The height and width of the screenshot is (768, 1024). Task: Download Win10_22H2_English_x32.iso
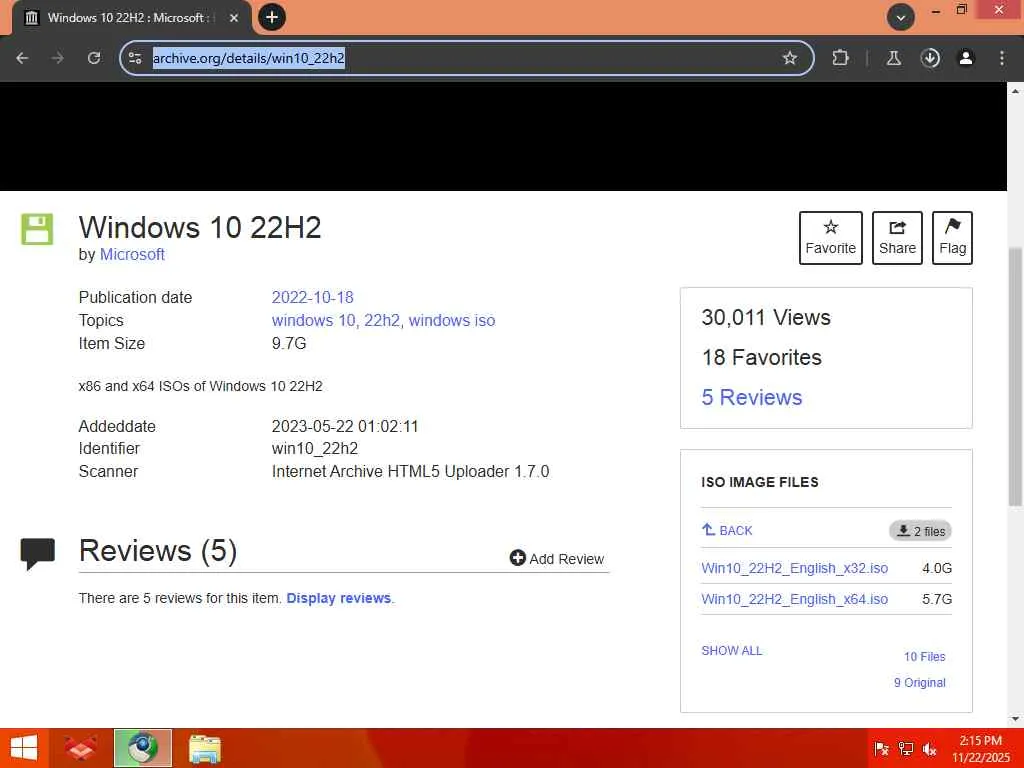(794, 568)
